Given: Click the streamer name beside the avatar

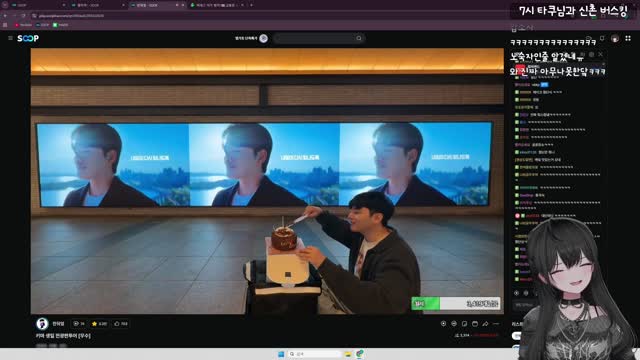Looking at the screenshot, I should pyautogui.click(x=58, y=324).
